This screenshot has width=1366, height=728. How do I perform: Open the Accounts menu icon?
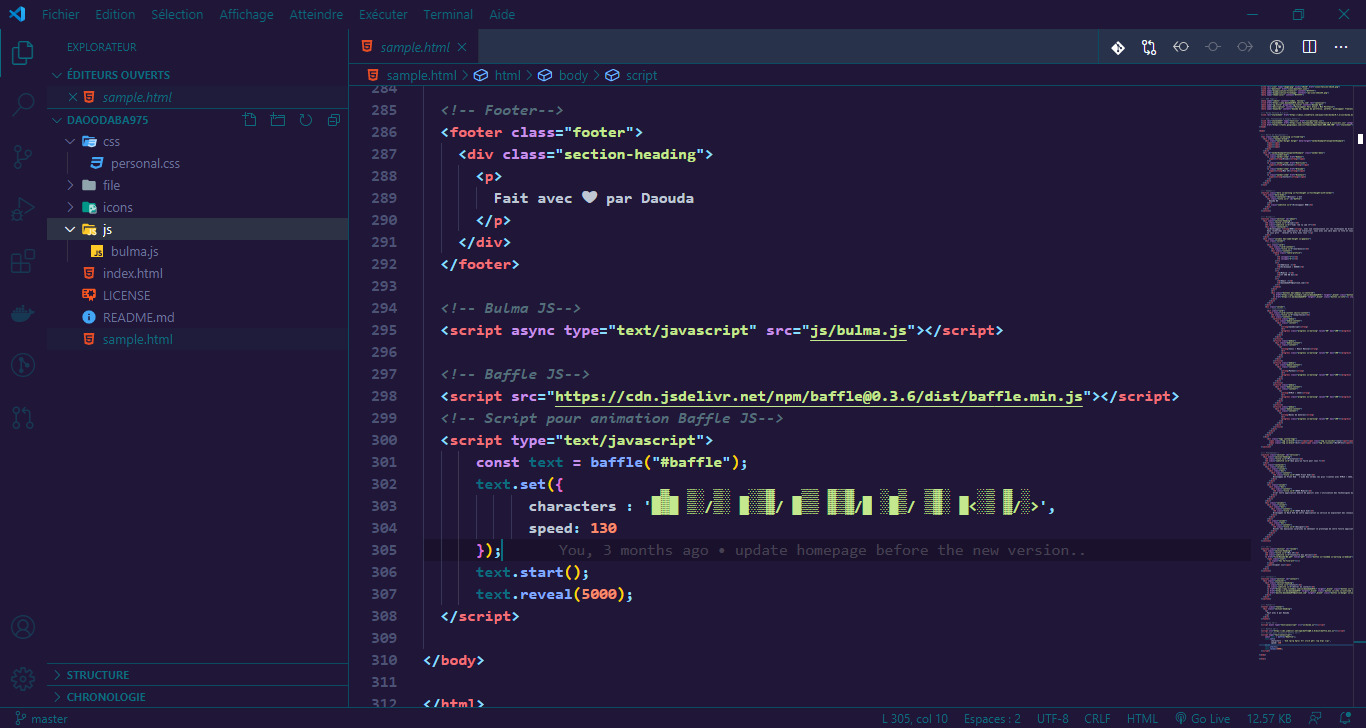[22, 628]
